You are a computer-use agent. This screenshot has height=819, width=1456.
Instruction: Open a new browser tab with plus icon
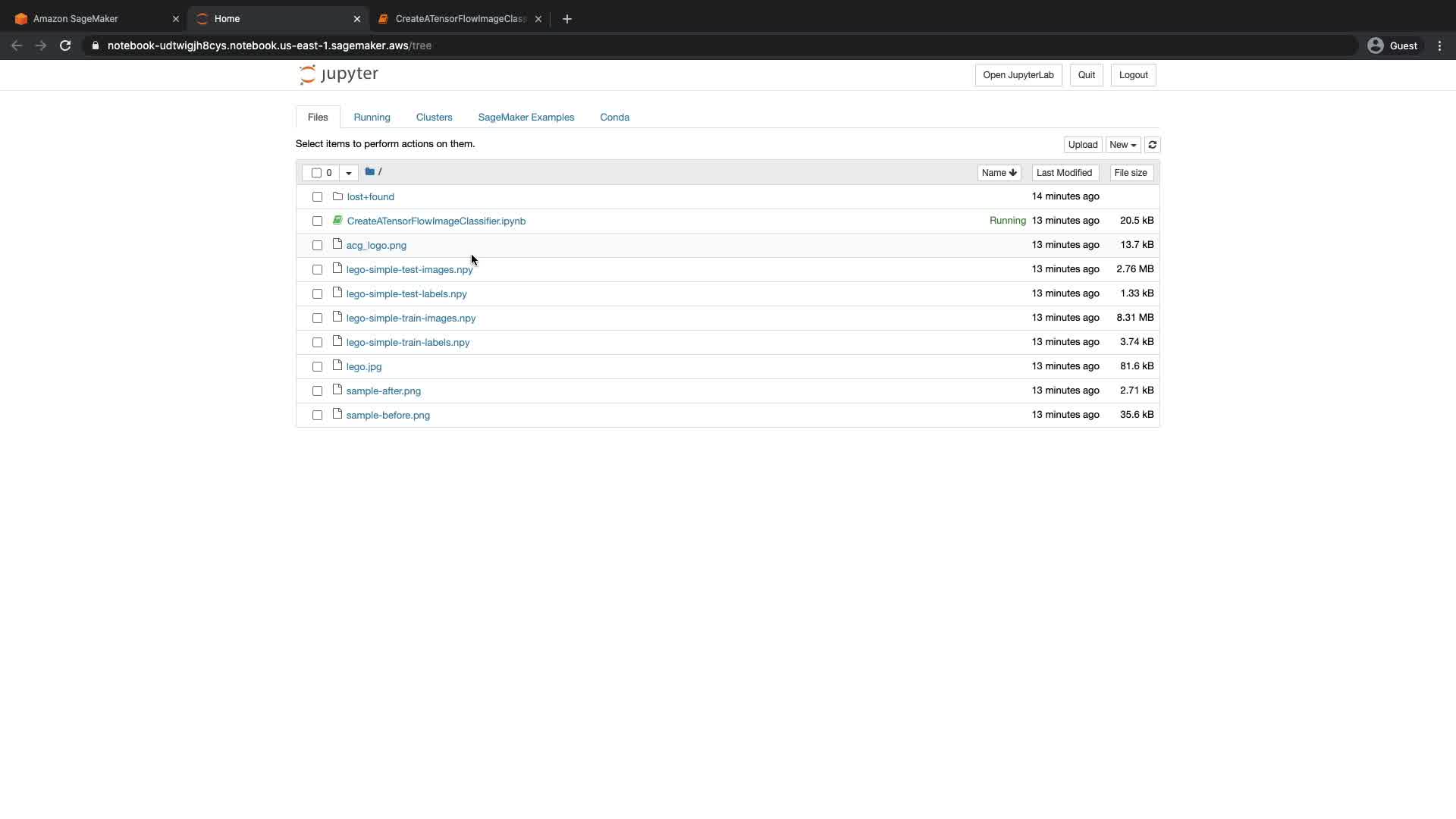pos(567,19)
